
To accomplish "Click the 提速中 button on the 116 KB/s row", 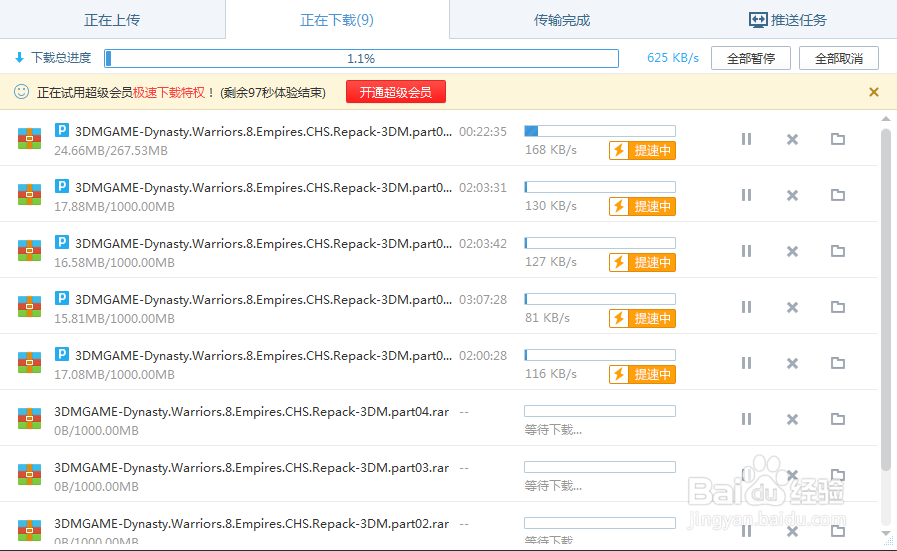I will 642,375.
